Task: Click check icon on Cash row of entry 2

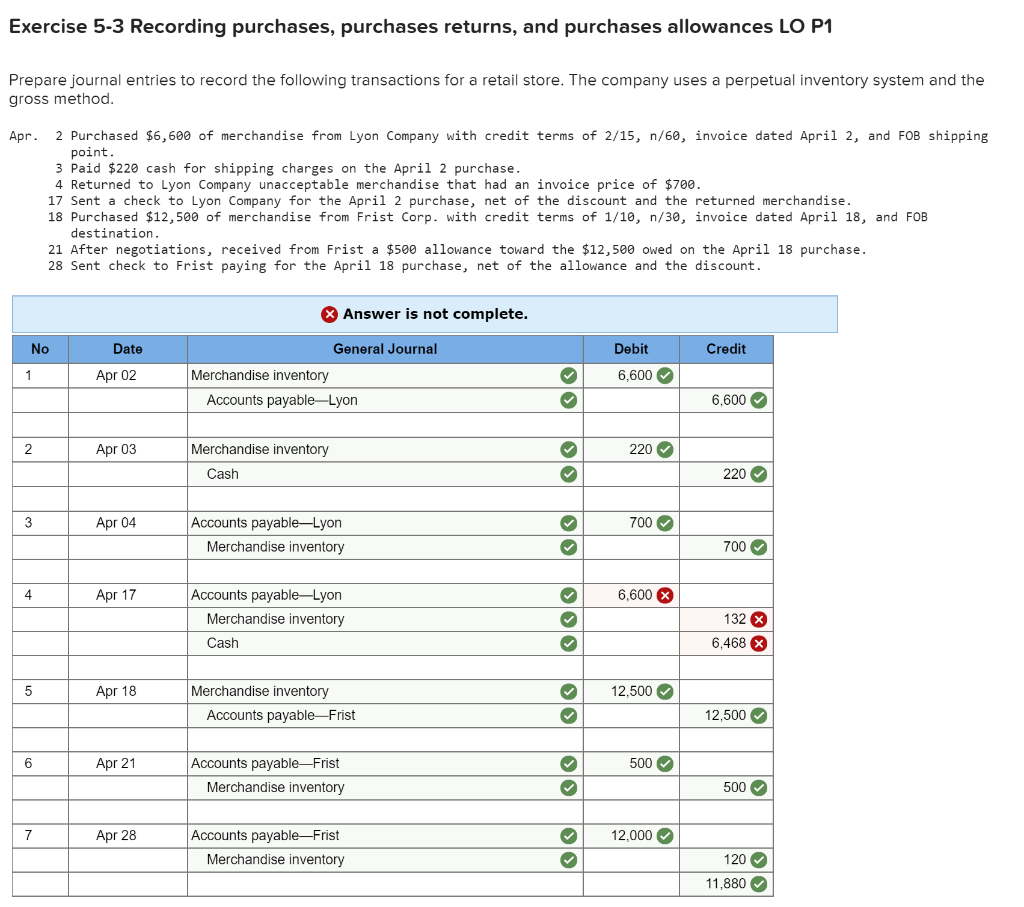Action: tap(569, 474)
